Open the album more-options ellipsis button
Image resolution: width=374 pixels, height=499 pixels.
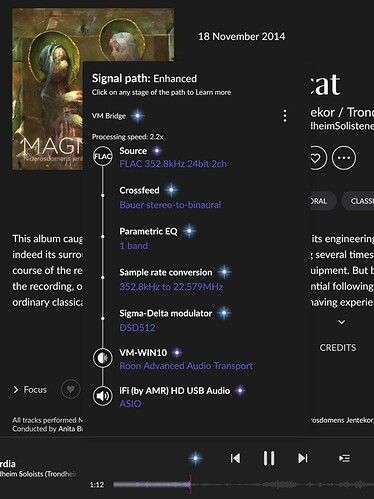344,158
